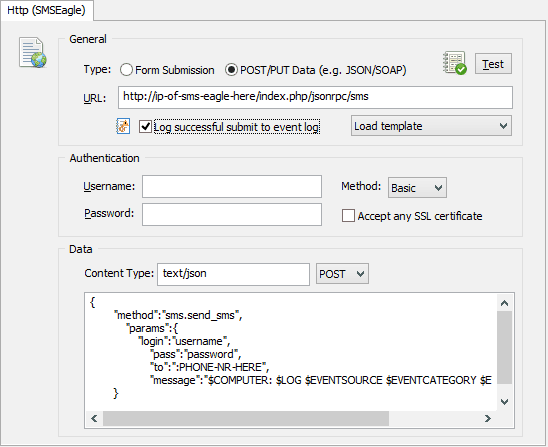Viewport: 548px width, 447px height.
Task: Click the "message" line with $COMPUTER
Action: pyautogui.click(x=320, y=380)
